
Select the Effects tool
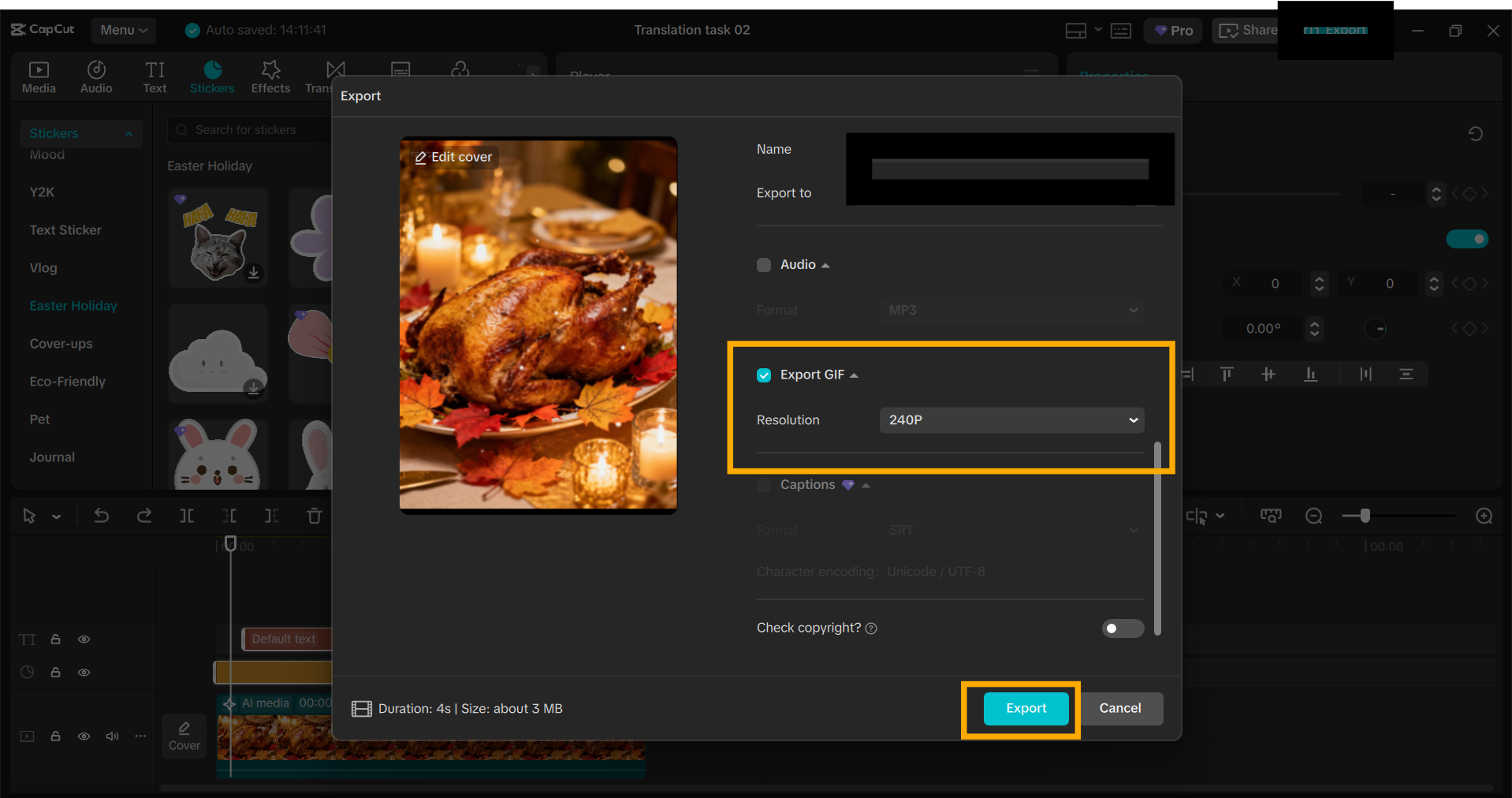pyautogui.click(x=270, y=76)
